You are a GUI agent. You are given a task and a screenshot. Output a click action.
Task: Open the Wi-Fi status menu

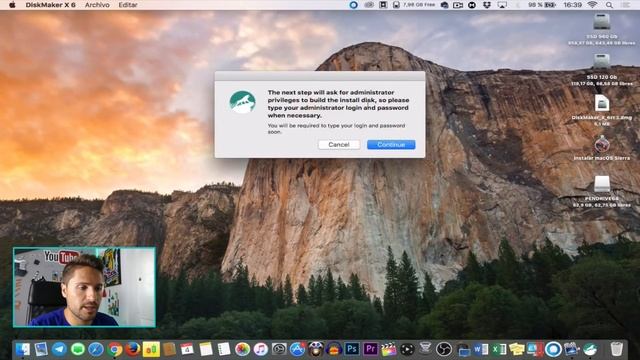tap(592, 5)
